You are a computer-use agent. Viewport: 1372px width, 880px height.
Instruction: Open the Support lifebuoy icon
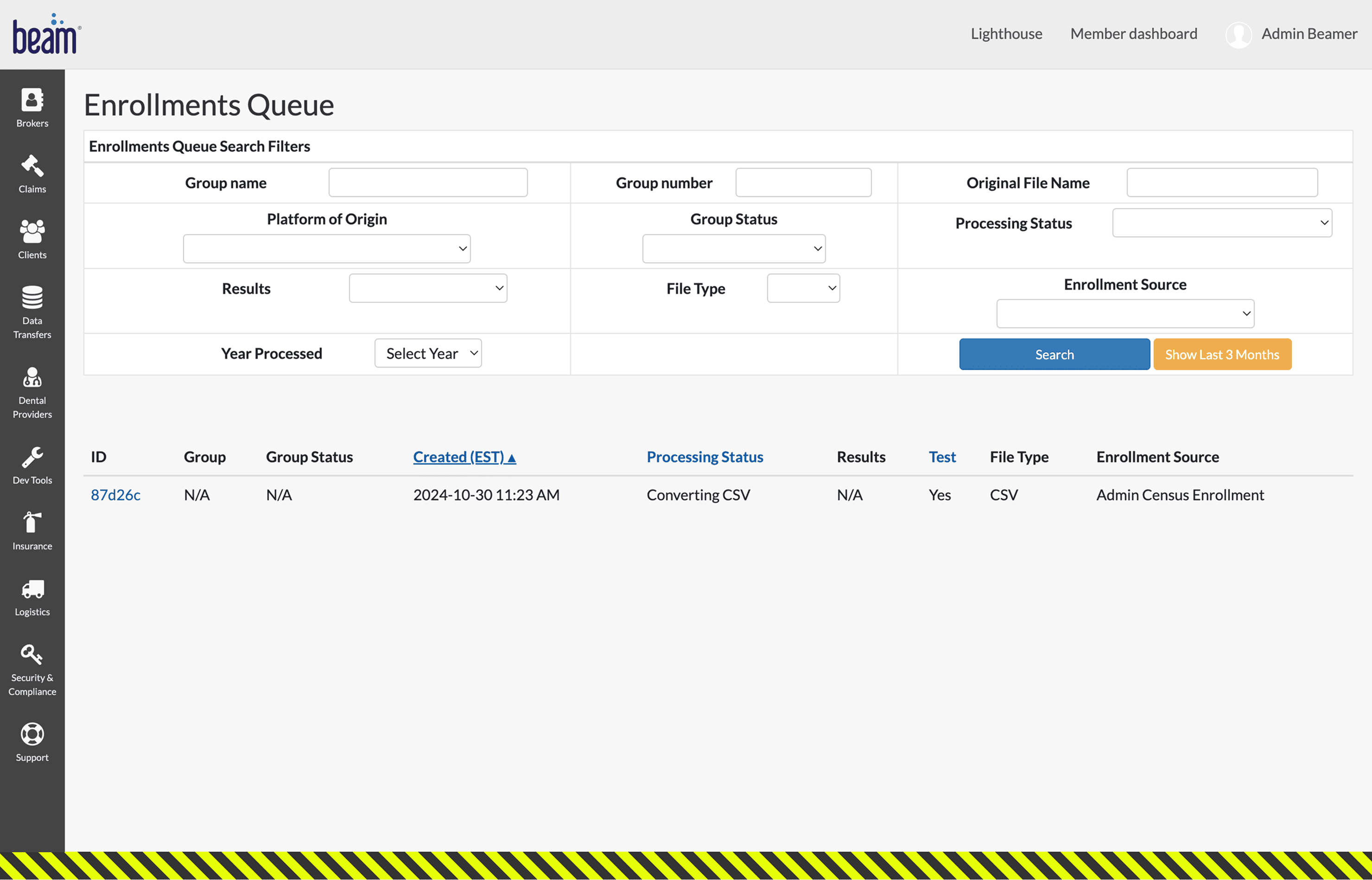(x=32, y=742)
